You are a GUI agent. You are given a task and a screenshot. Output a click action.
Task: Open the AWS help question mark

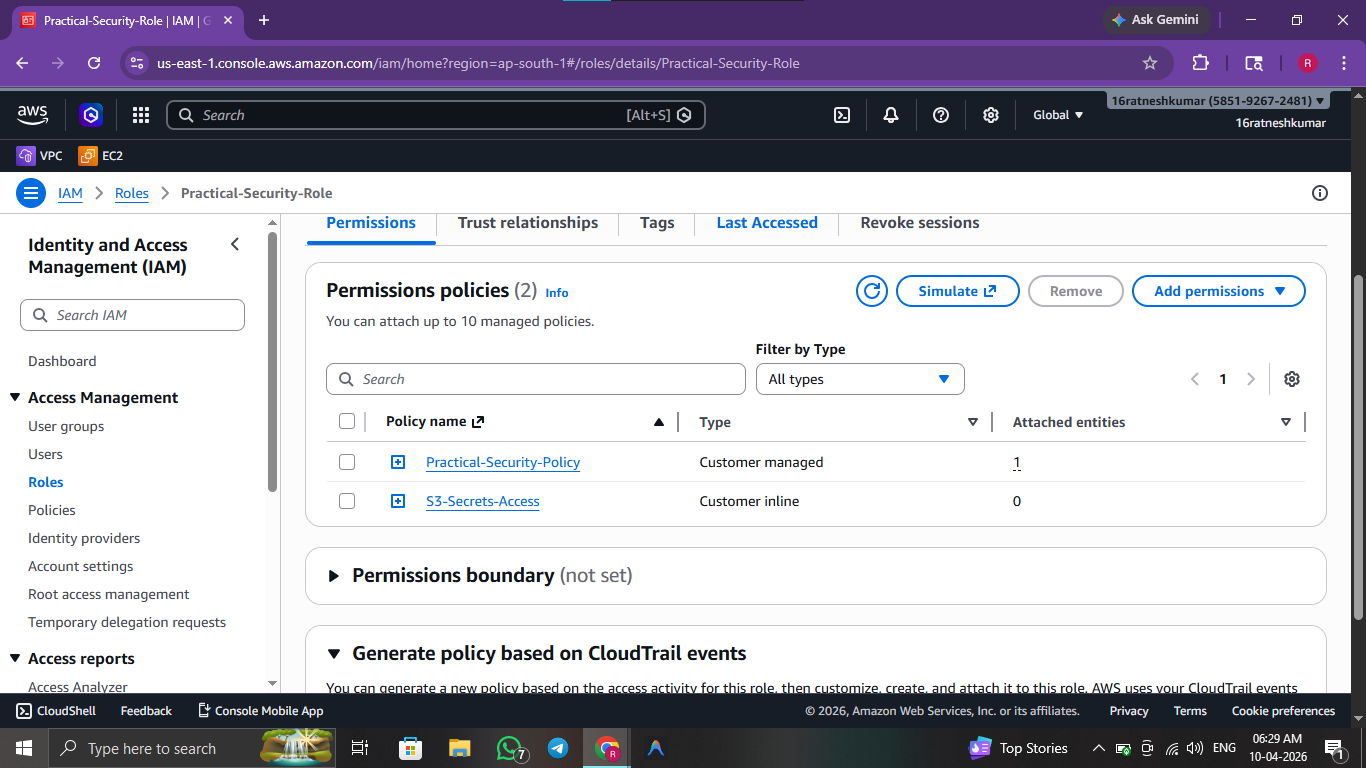tap(941, 115)
